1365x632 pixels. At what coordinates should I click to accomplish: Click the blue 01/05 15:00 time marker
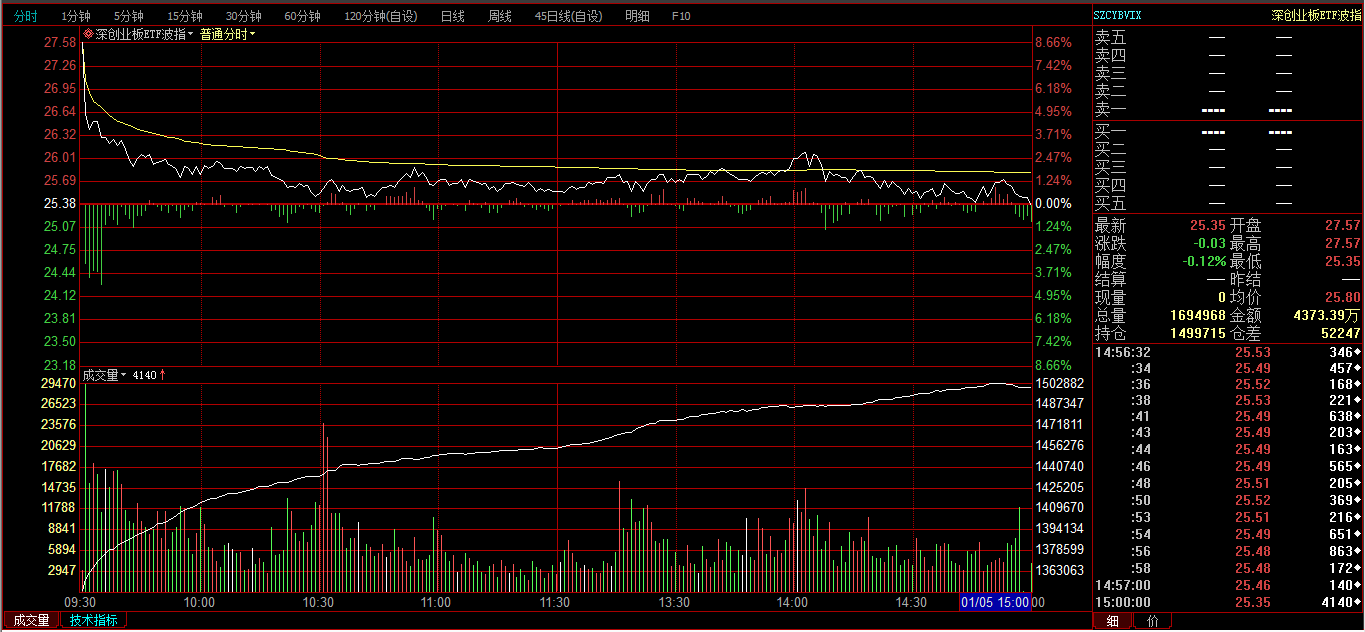pos(995,602)
